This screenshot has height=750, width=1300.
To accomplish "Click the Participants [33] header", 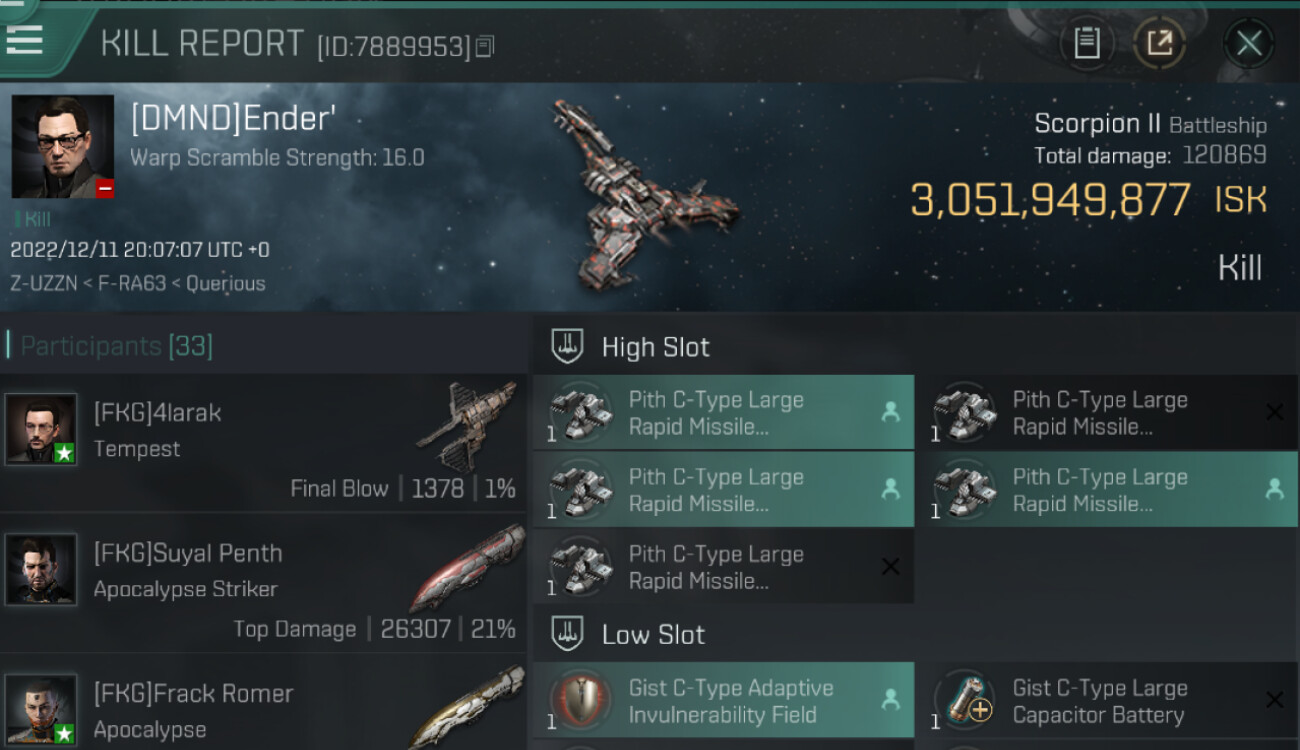I will tap(116, 347).
